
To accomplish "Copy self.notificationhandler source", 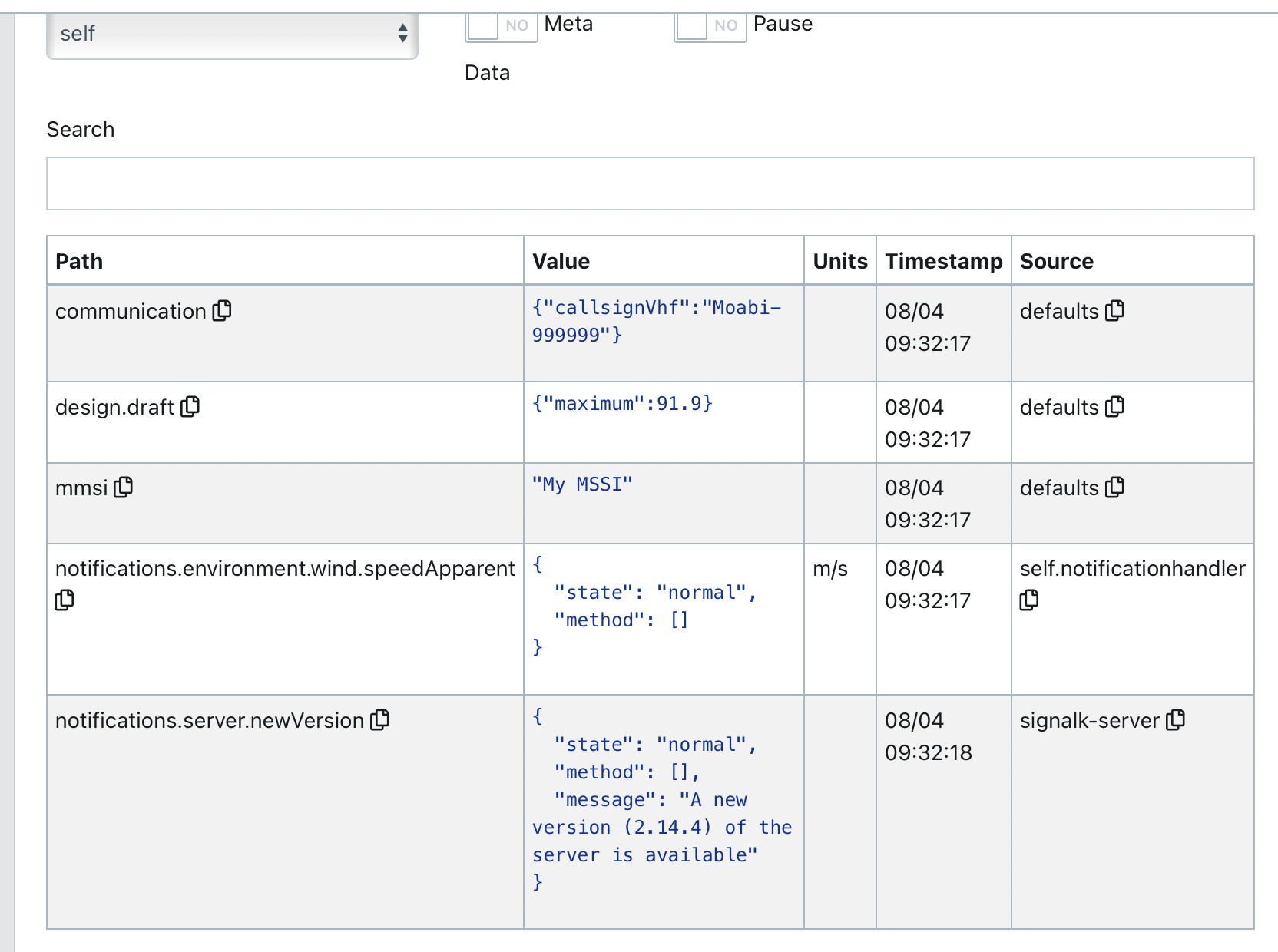I will [x=1029, y=600].
